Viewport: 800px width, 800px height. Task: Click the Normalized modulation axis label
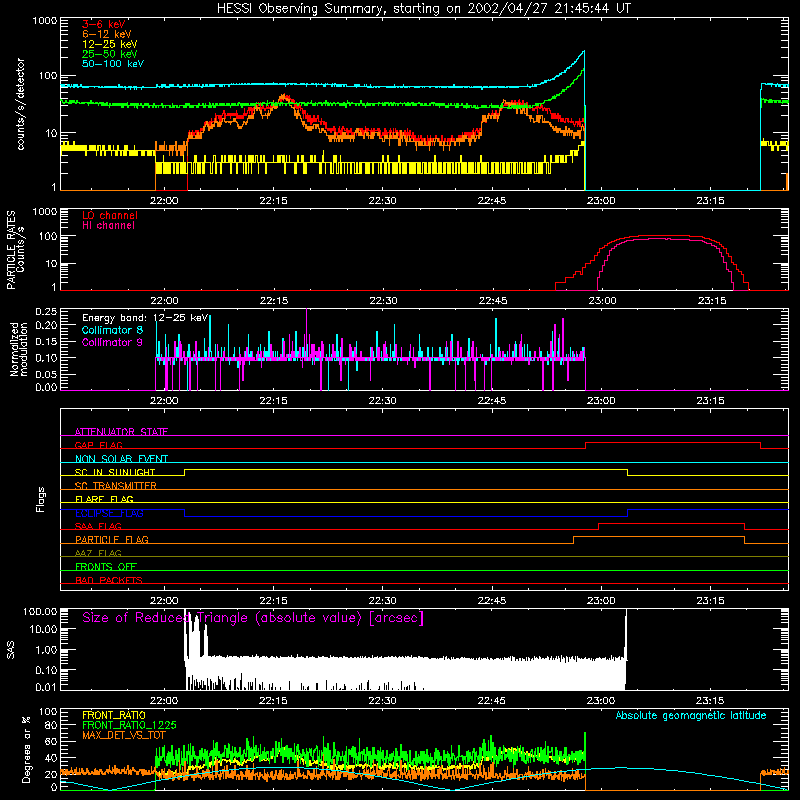[19, 349]
